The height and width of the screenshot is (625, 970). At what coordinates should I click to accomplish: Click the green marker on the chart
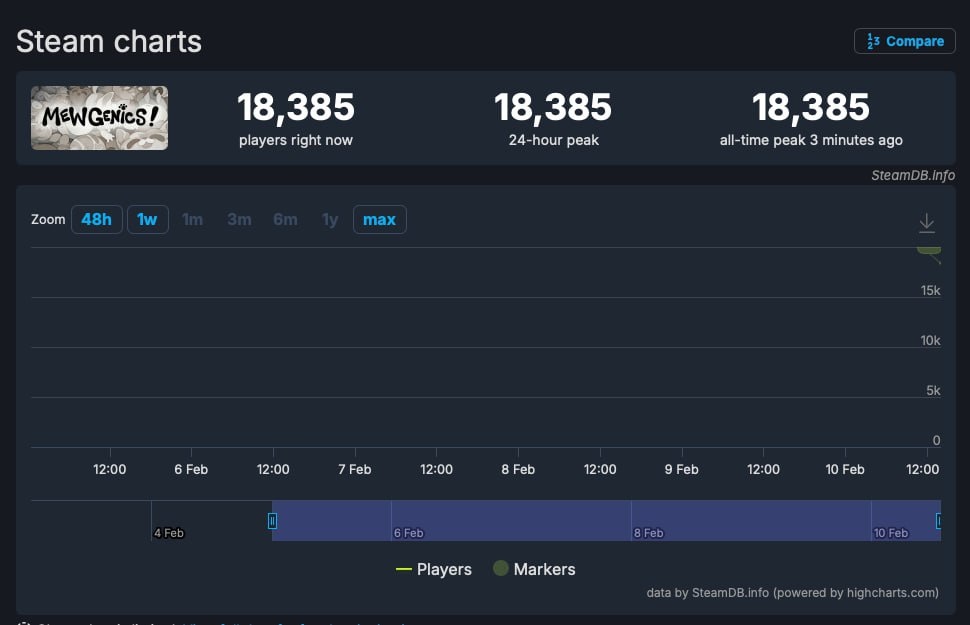click(929, 250)
